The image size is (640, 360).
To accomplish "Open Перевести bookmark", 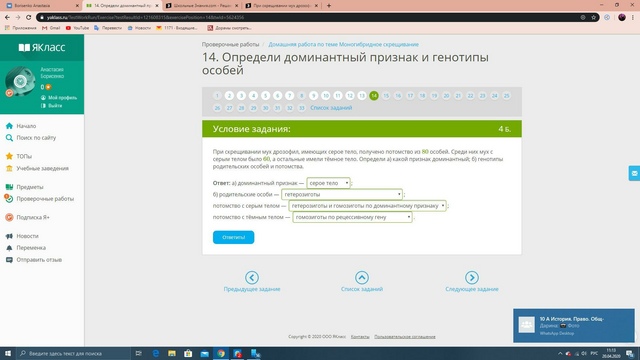I will pos(108,28).
